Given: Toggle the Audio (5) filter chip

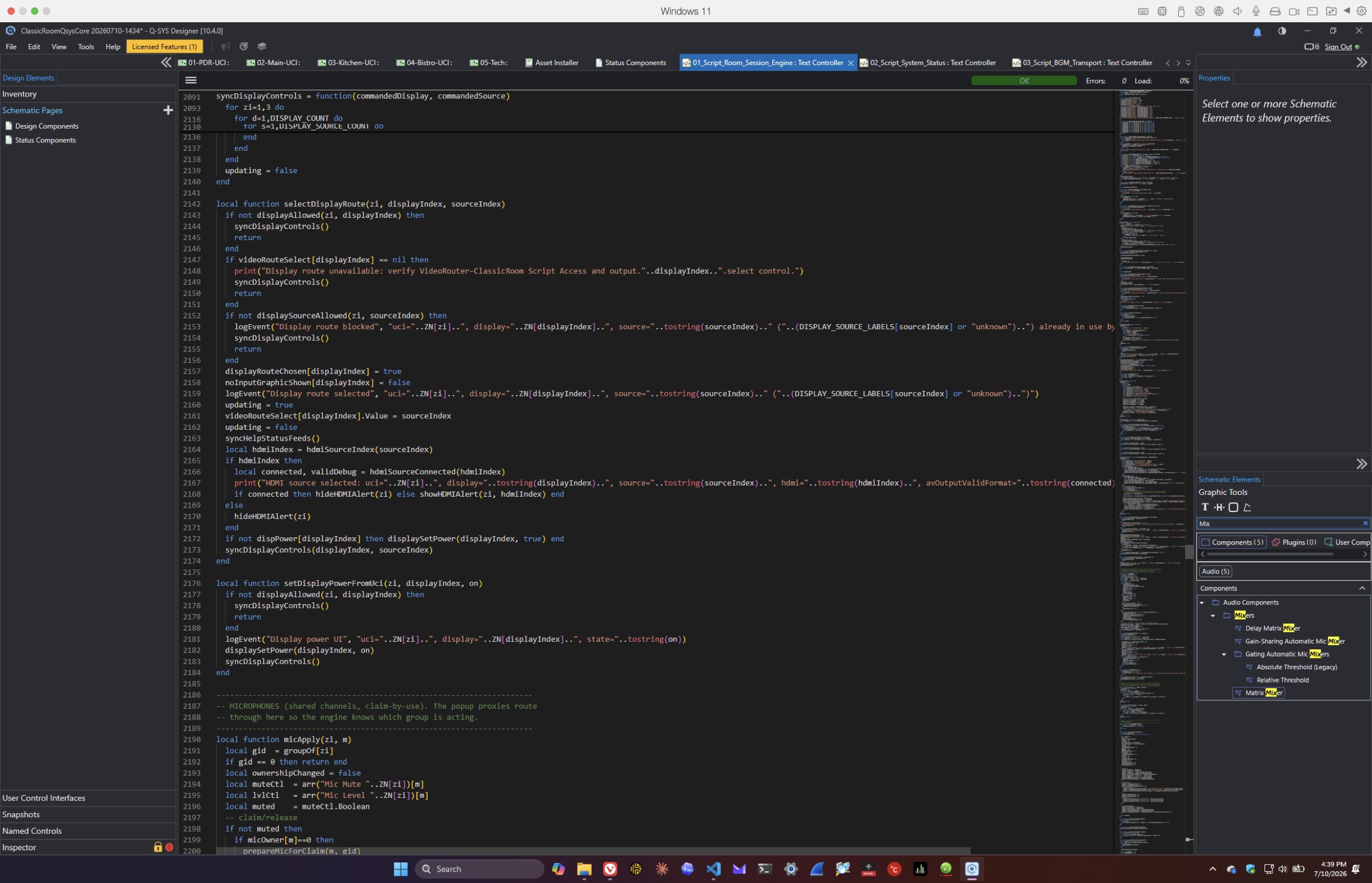Looking at the screenshot, I should coord(1215,571).
